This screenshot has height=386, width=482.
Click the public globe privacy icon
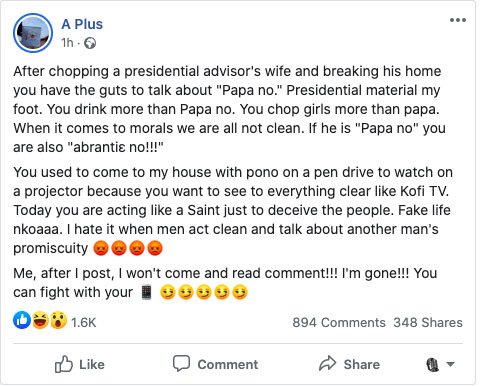[90, 43]
